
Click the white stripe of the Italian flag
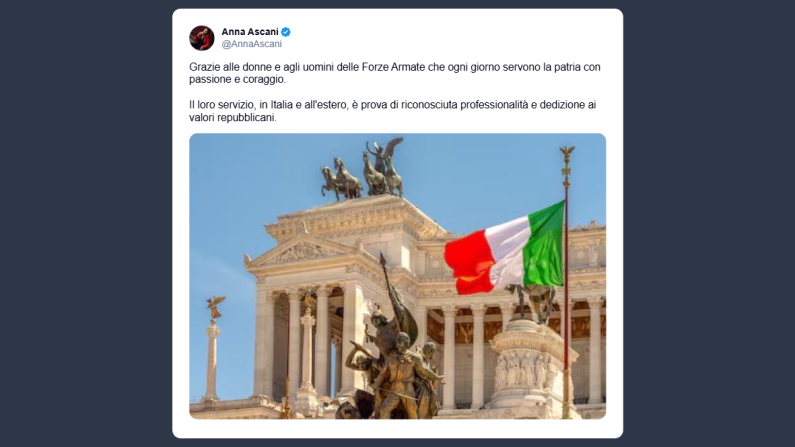[x=507, y=253]
